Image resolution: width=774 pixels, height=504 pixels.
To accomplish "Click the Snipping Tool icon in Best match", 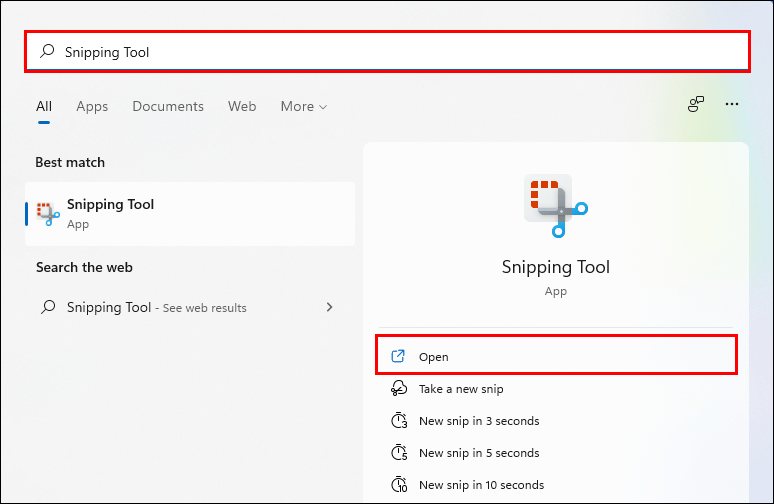I will tap(48, 214).
